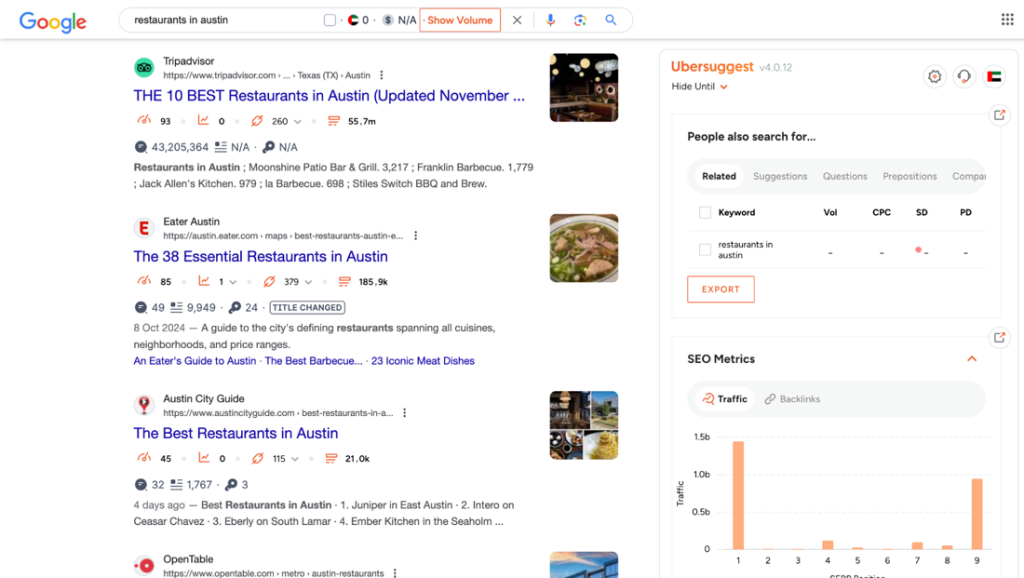Open Eater Austin soup thumbnail image
Screen dimensions: 1024x578
click(x=584, y=248)
